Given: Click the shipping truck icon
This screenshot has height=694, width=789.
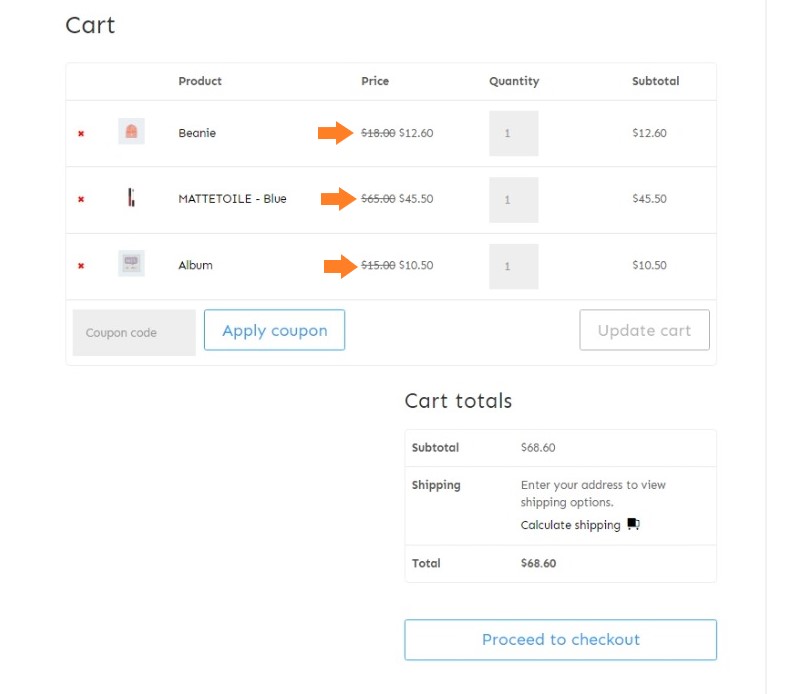Looking at the screenshot, I should (x=634, y=524).
